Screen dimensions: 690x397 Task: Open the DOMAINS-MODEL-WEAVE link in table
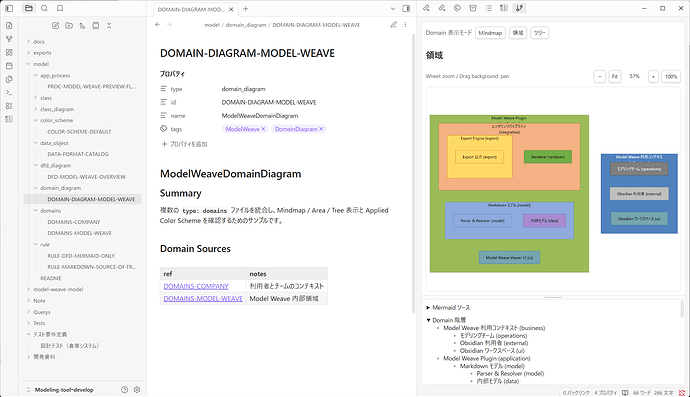tap(203, 298)
